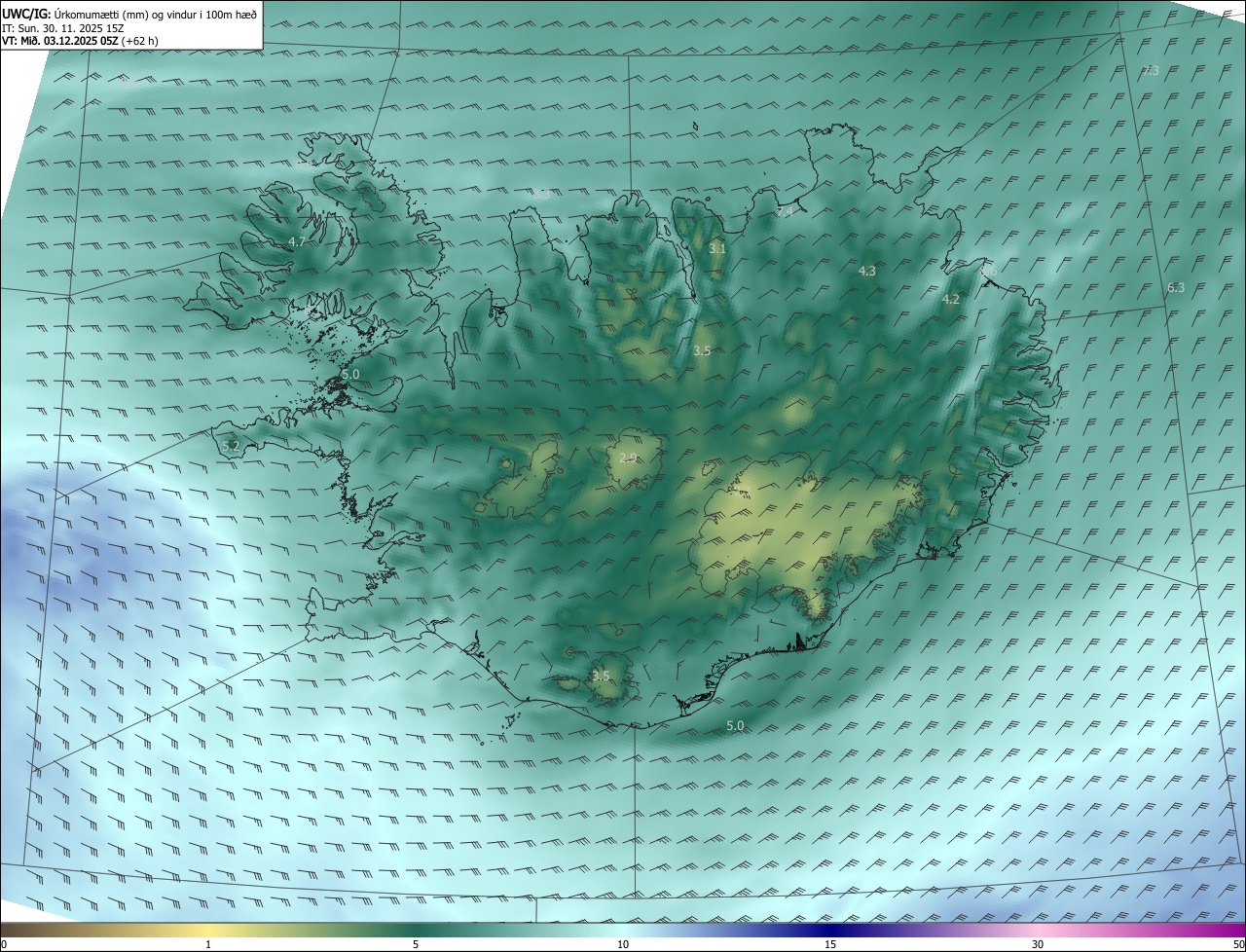The image size is (1246, 952).
Task: Click the '10' label on the colour scale
Action: click(623, 944)
